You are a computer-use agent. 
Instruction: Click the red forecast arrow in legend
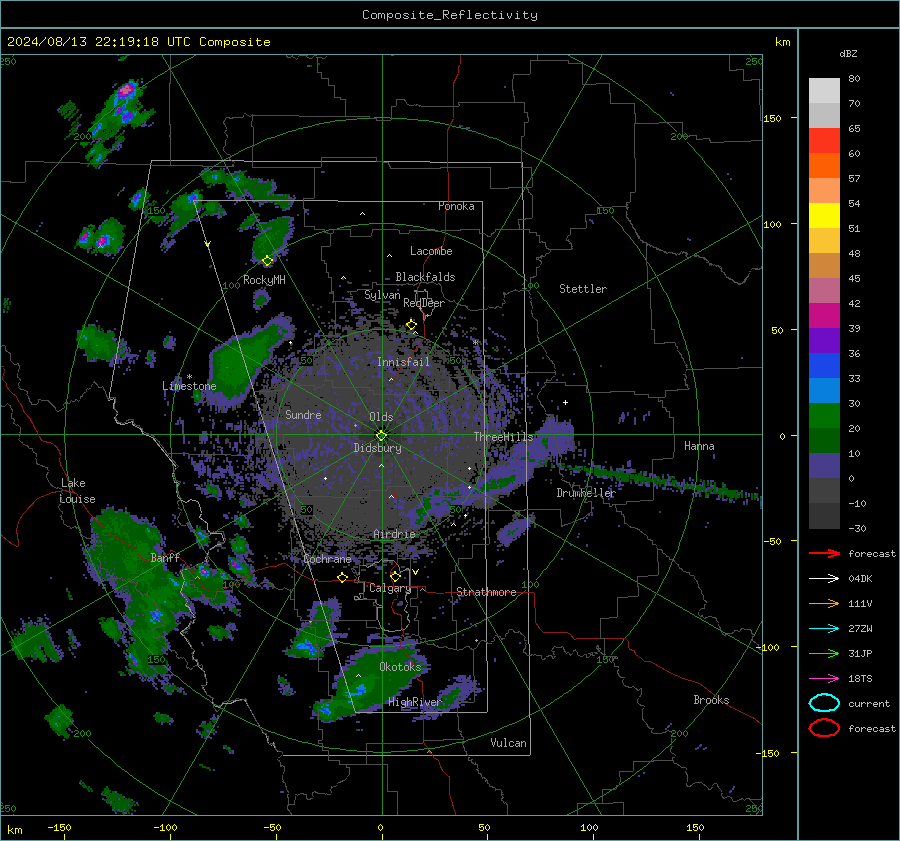[x=824, y=553]
